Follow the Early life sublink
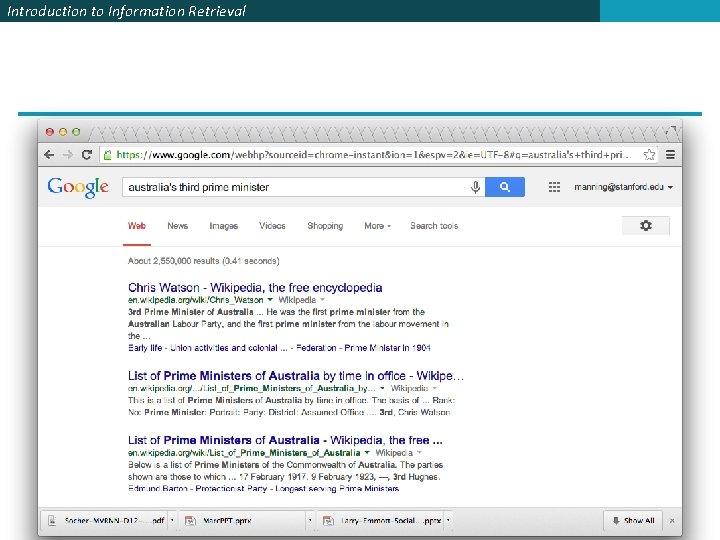Viewport: 720px width, 540px height. (145, 348)
